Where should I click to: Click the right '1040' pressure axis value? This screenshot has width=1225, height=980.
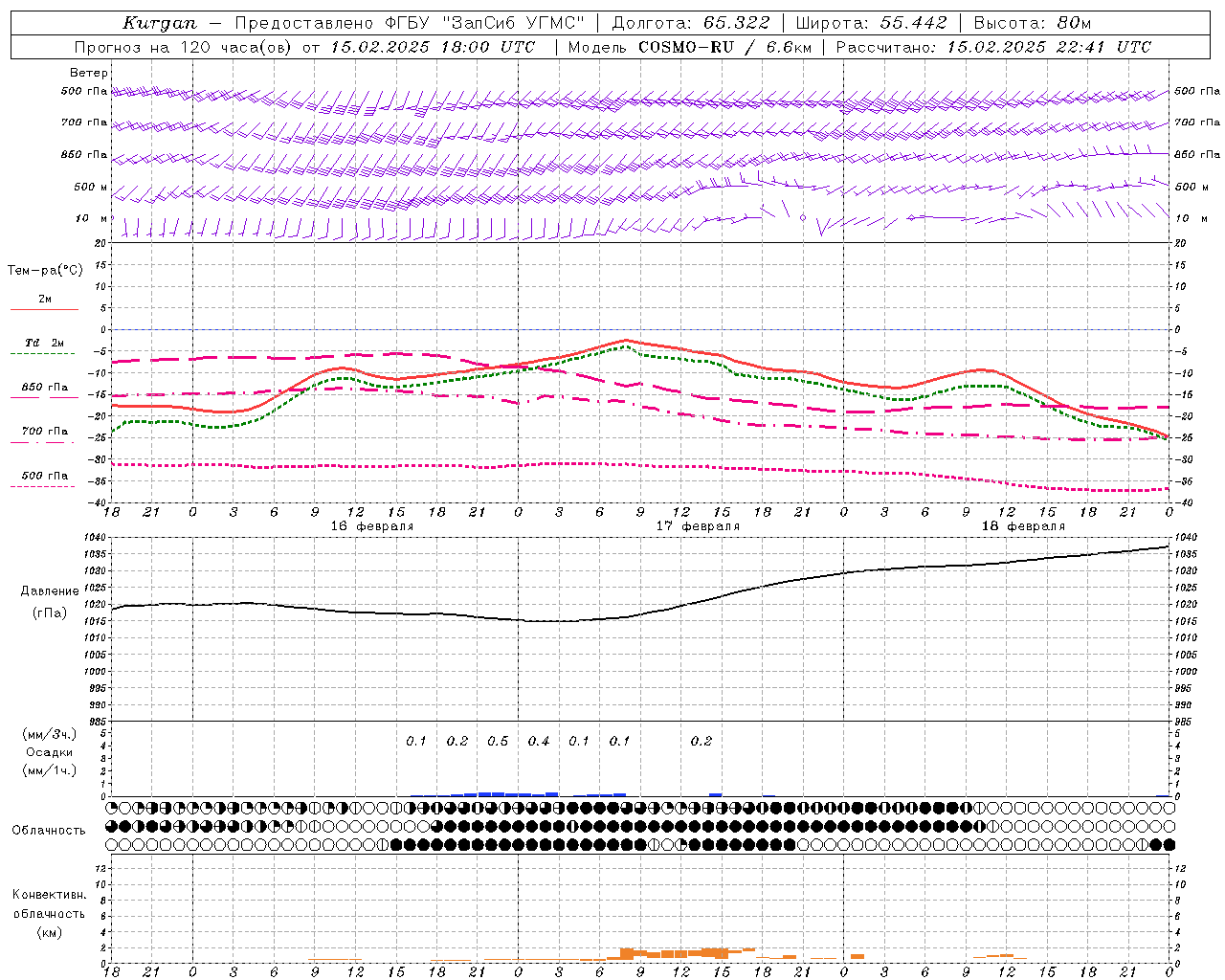point(1186,539)
